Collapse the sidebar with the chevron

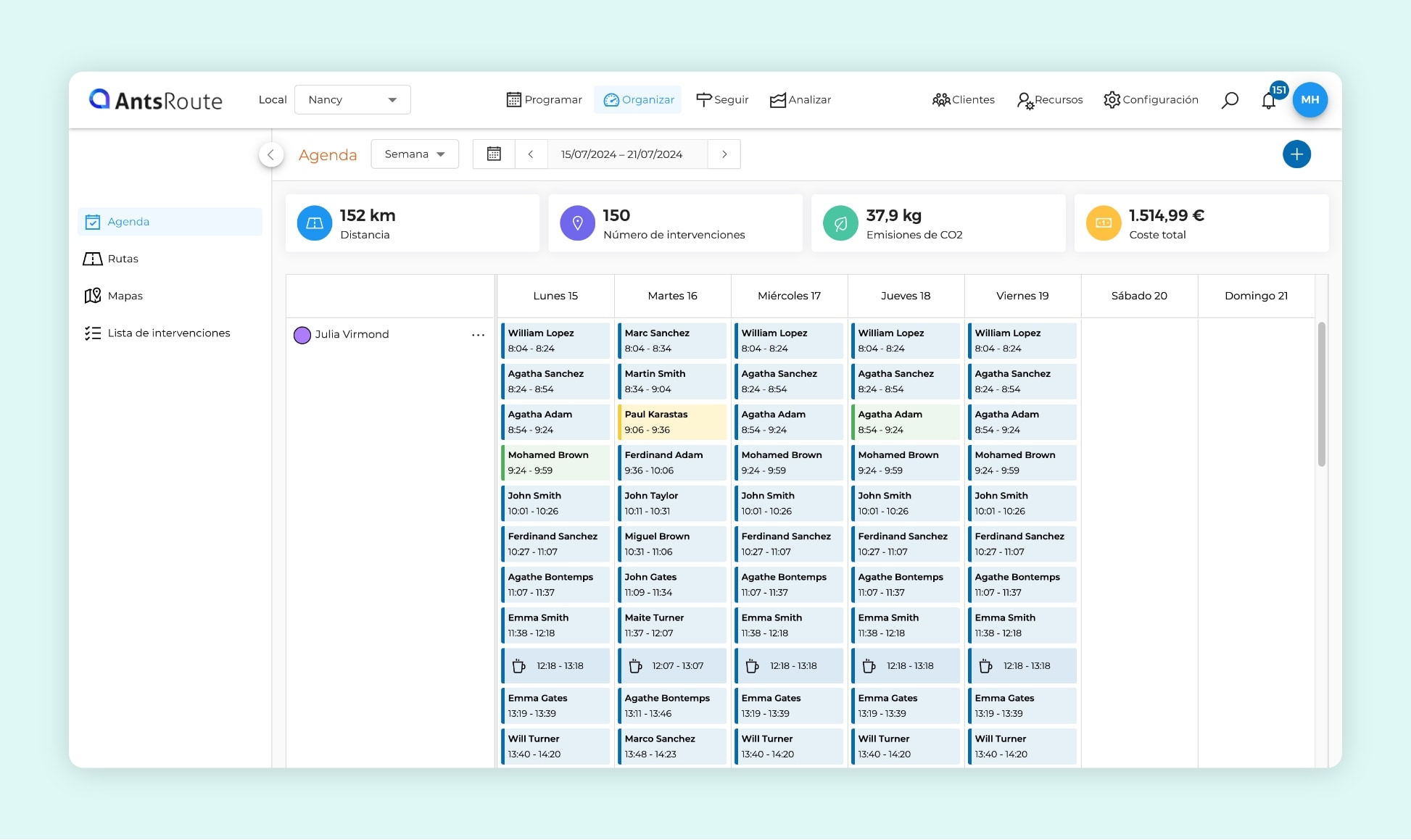[x=270, y=154]
